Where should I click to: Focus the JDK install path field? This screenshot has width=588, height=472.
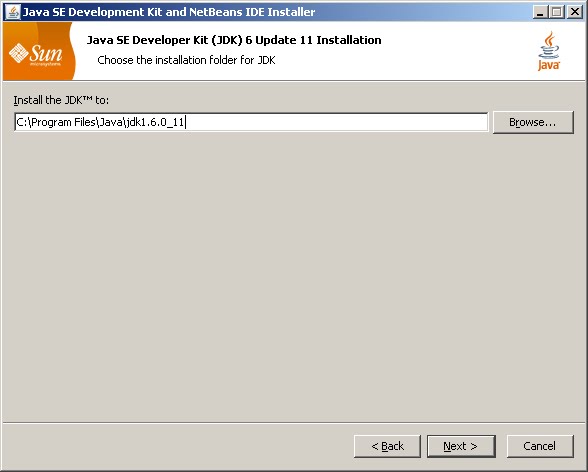pyautogui.click(x=251, y=122)
